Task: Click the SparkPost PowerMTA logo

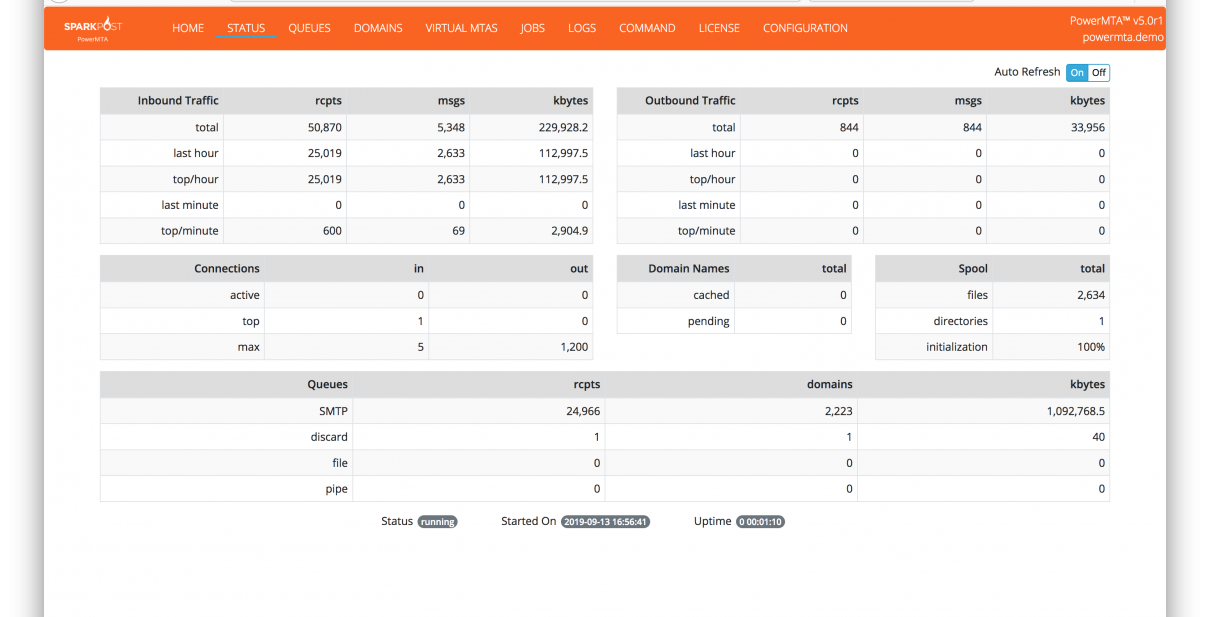Action: 92,30
